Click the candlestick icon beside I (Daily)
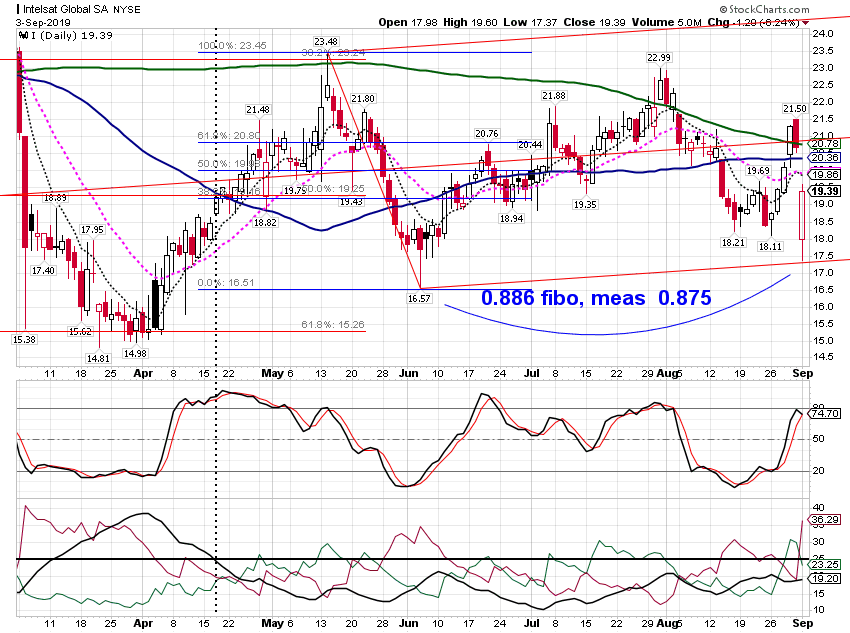 [23, 35]
